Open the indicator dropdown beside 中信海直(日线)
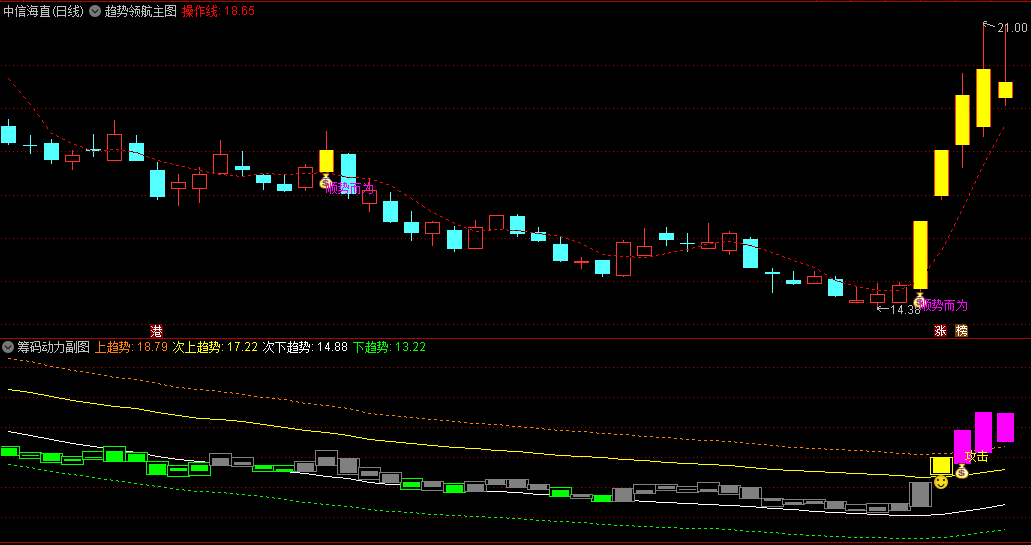1031x545 pixels. [x=95, y=11]
